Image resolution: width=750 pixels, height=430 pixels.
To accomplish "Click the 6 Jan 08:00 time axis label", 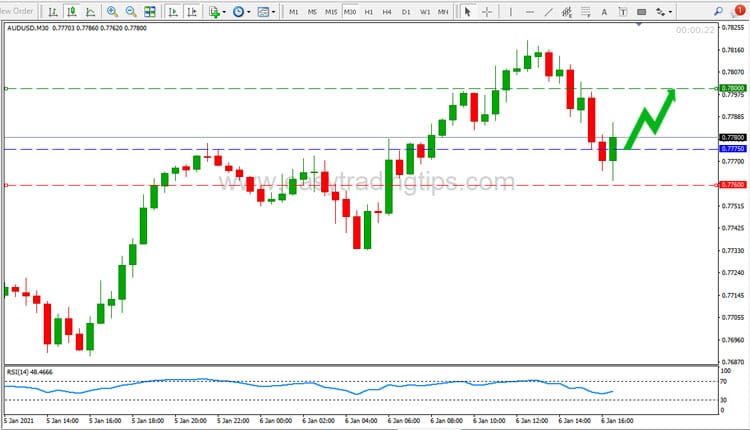I will [446, 421].
